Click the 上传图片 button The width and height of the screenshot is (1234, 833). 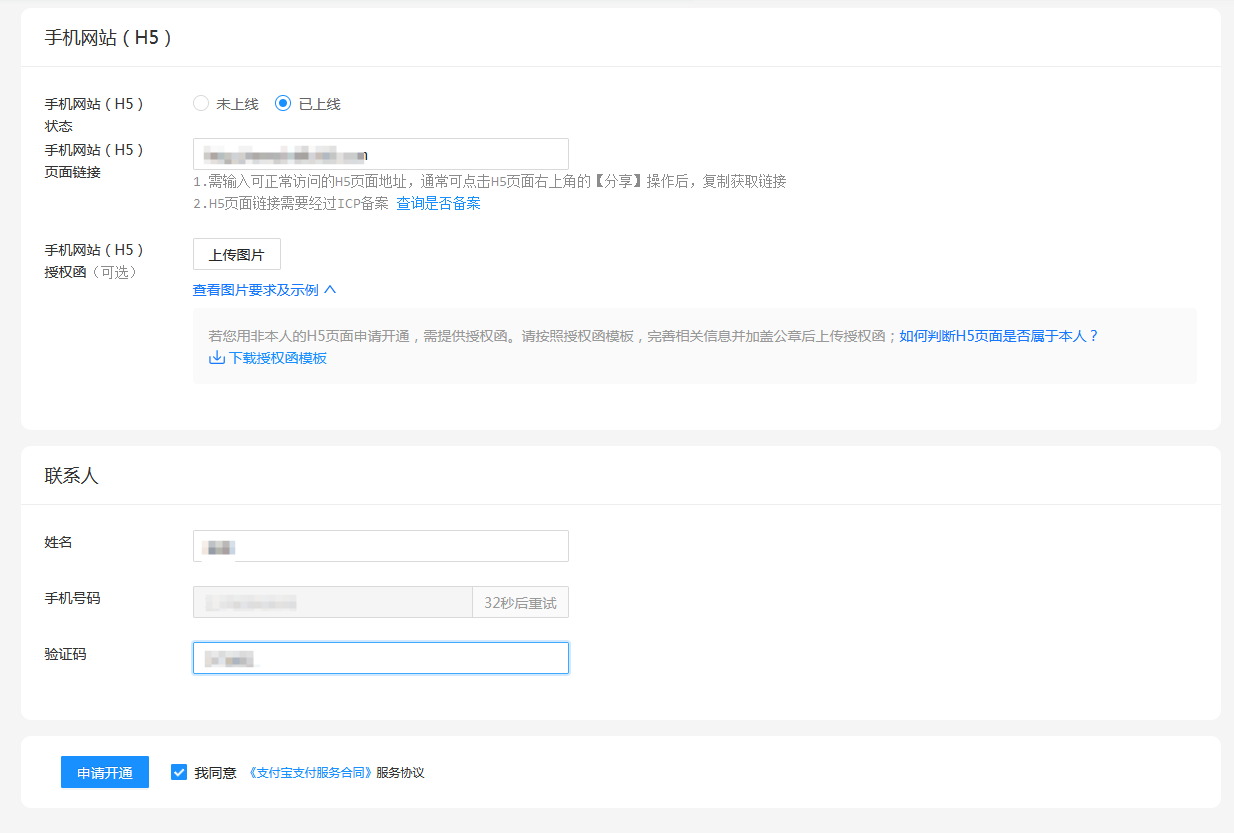coord(236,254)
